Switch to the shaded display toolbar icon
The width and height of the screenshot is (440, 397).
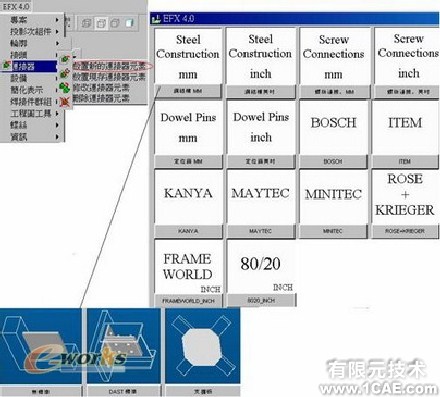pos(129,23)
